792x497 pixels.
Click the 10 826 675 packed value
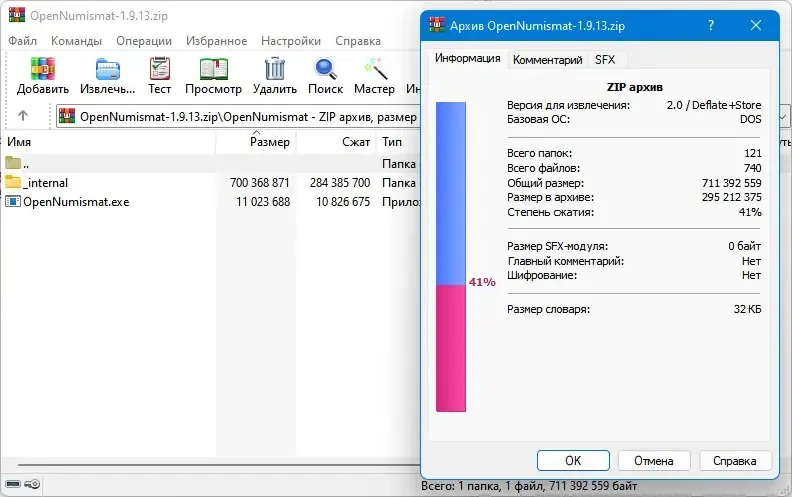pyautogui.click(x=343, y=202)
